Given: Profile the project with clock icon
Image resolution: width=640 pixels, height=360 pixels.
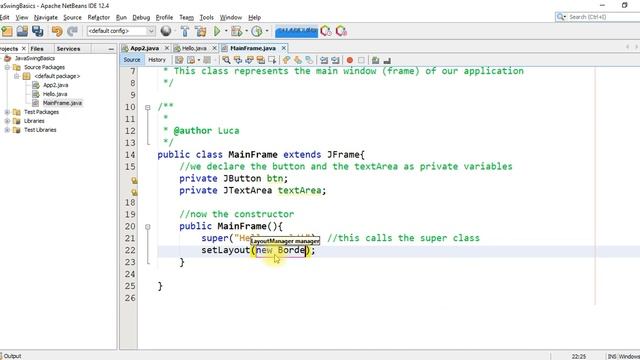Looking at the screenshot, I should click(257, 31).
